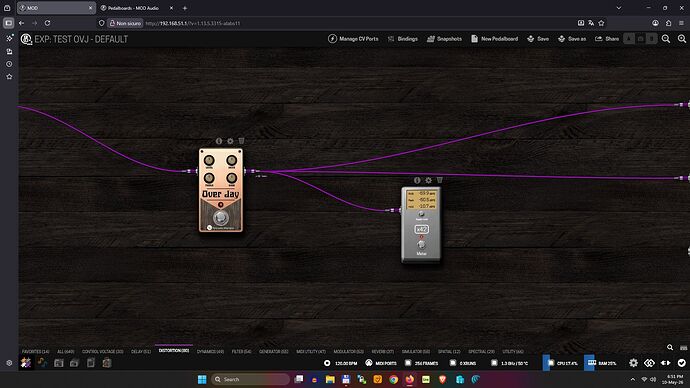The height and width of the screenshot is (388, 690).
Task: Click the small knob under Meter display
Action: click(421, 214)
